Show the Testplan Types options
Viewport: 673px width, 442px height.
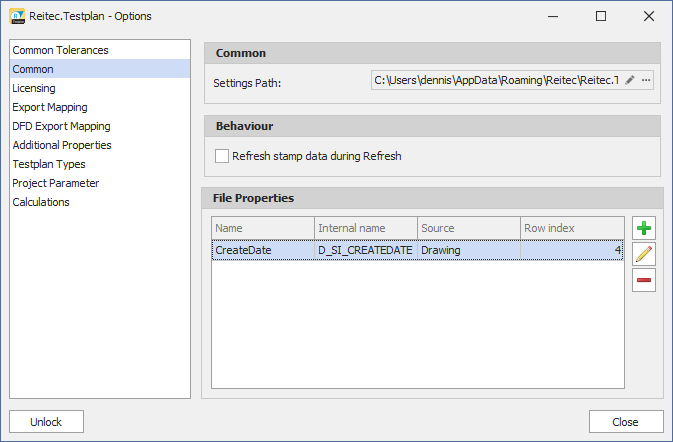(x=49, y=164)
